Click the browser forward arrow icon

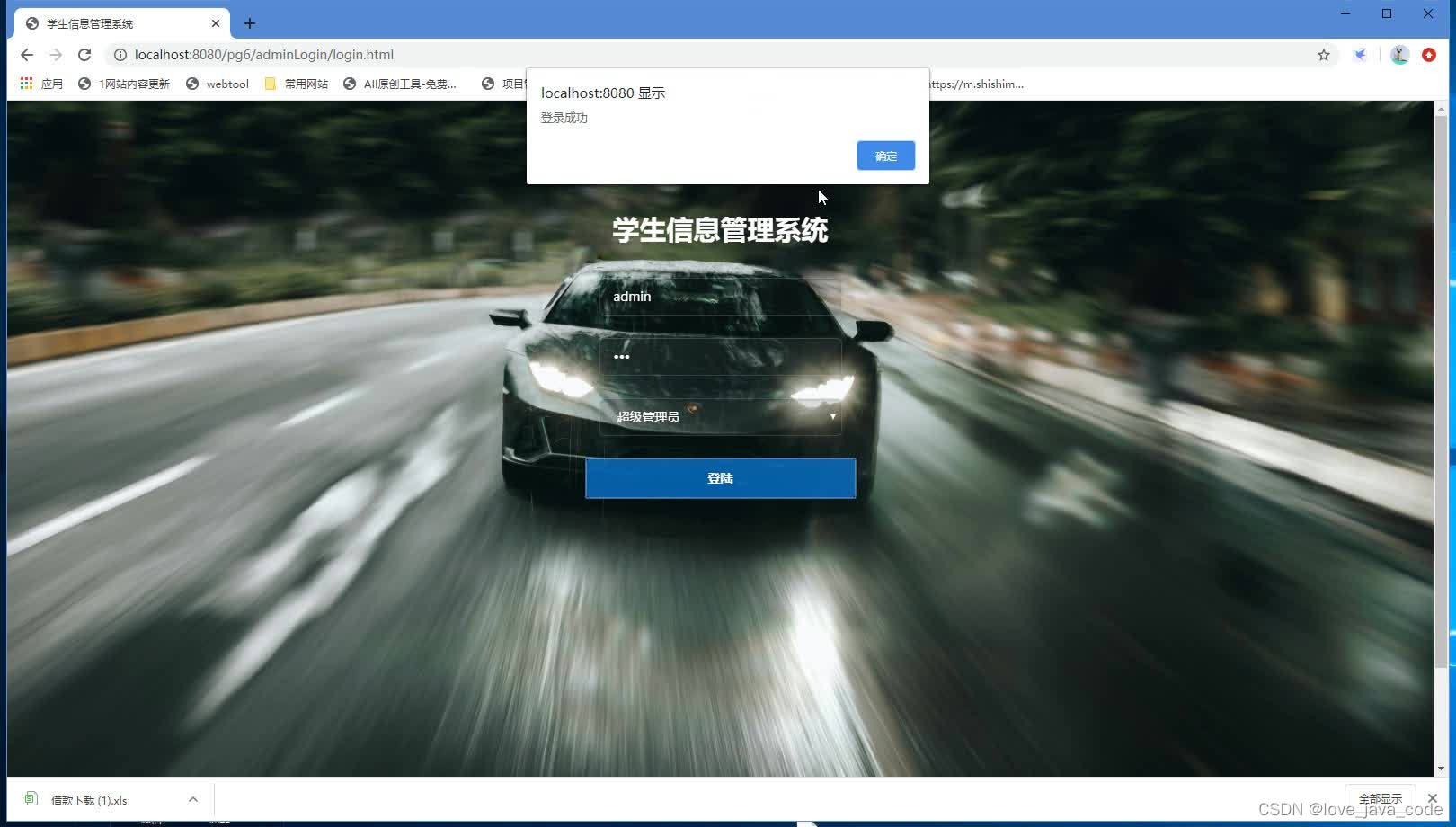56,55
